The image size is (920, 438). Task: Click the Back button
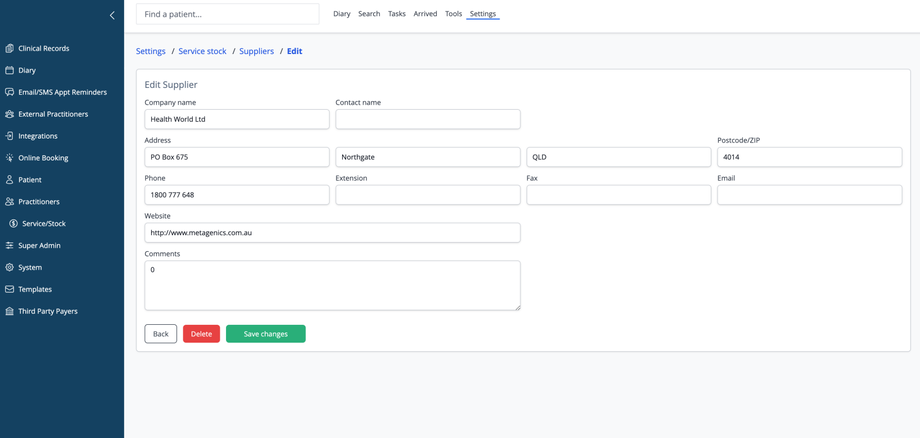pos(160,334)
